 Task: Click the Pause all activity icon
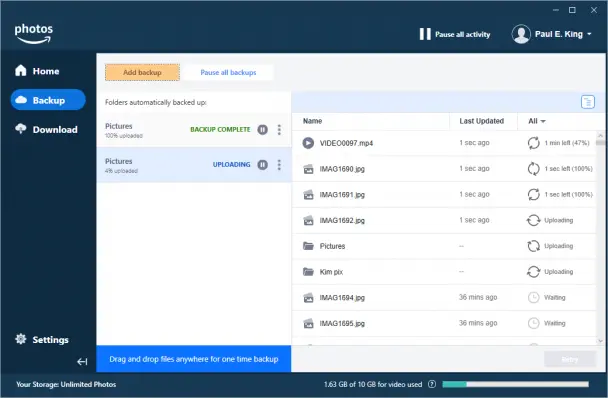pos(425,34)
